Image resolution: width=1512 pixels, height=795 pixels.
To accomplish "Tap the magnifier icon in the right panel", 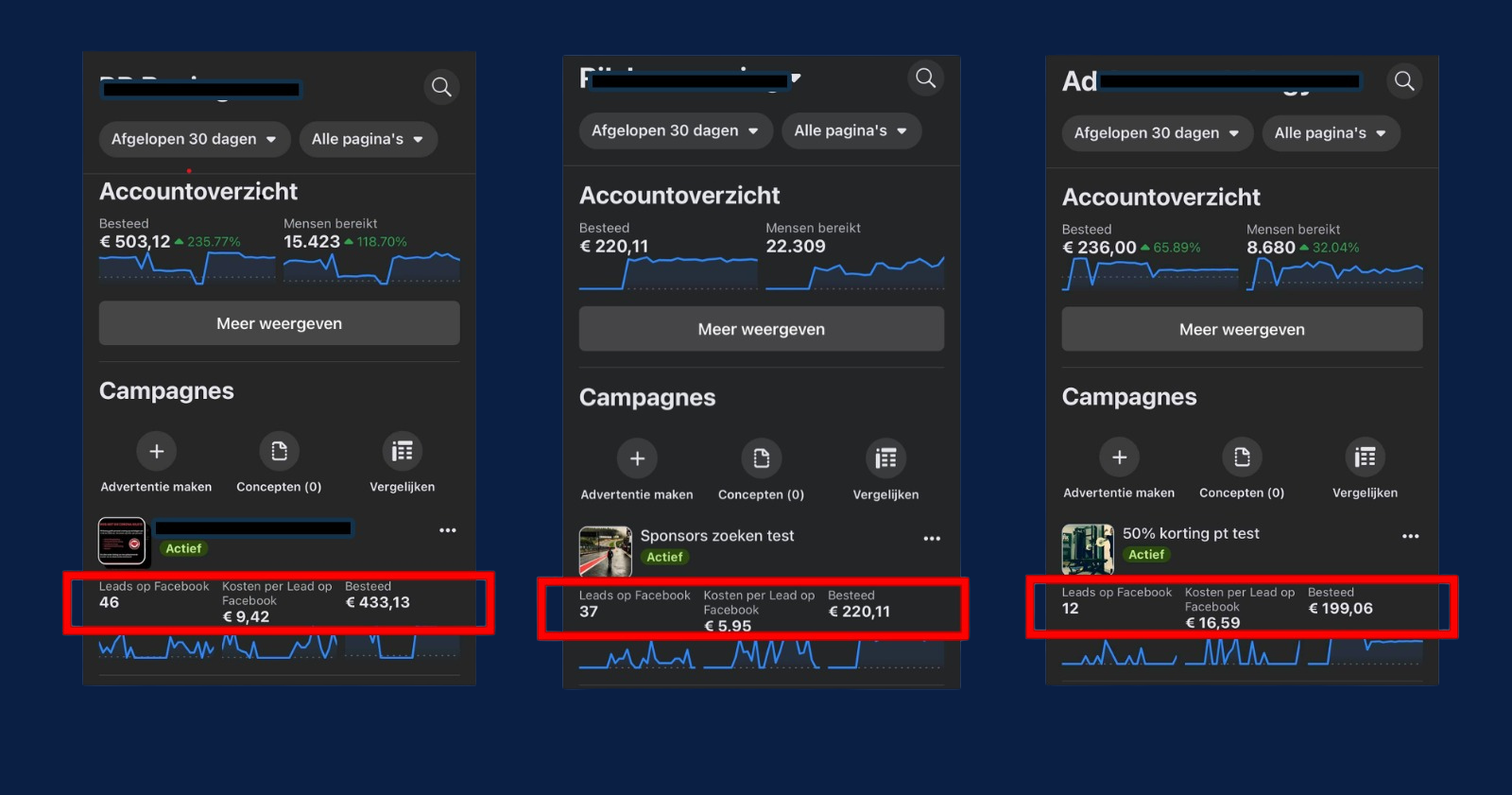I will 1404,81.
